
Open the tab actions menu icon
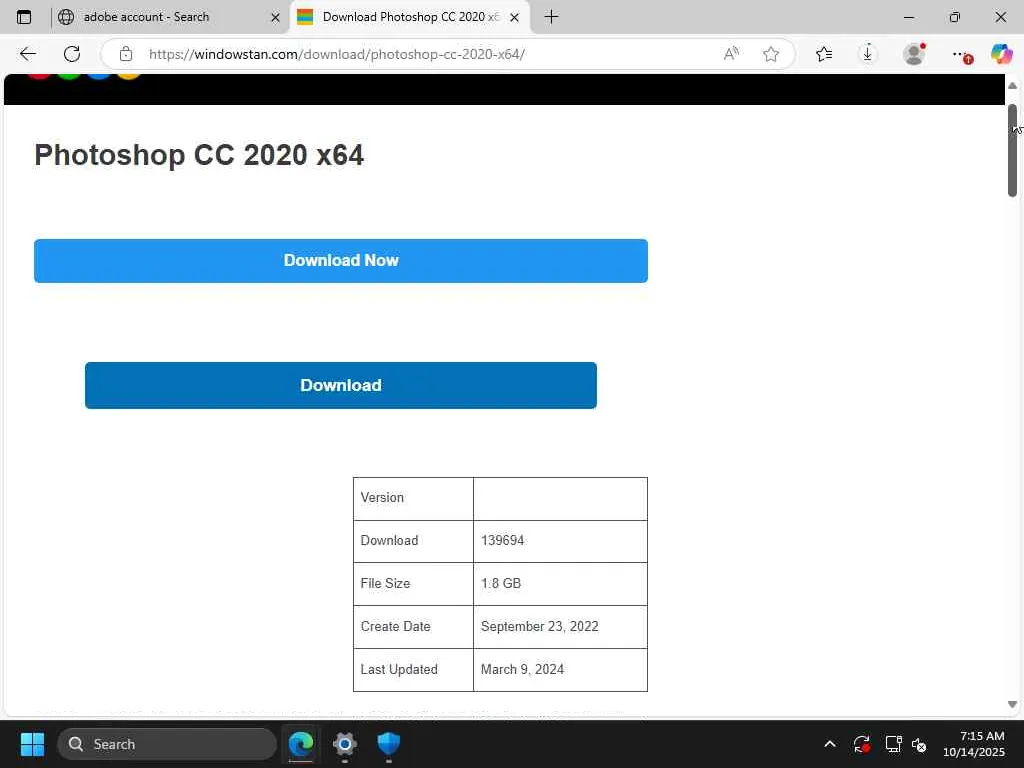coord(24,17)
